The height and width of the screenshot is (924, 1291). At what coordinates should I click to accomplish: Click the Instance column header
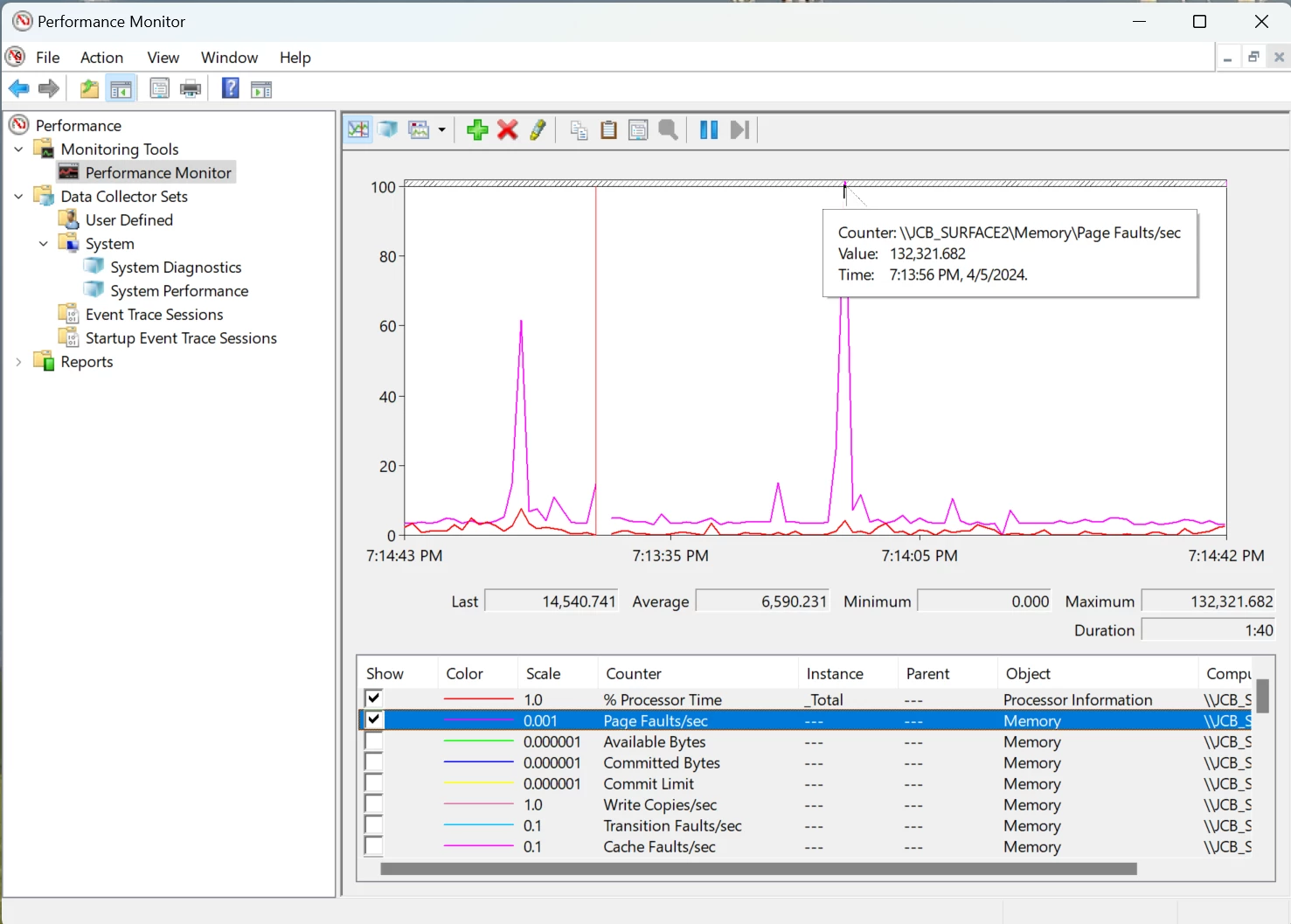(848, 674)
